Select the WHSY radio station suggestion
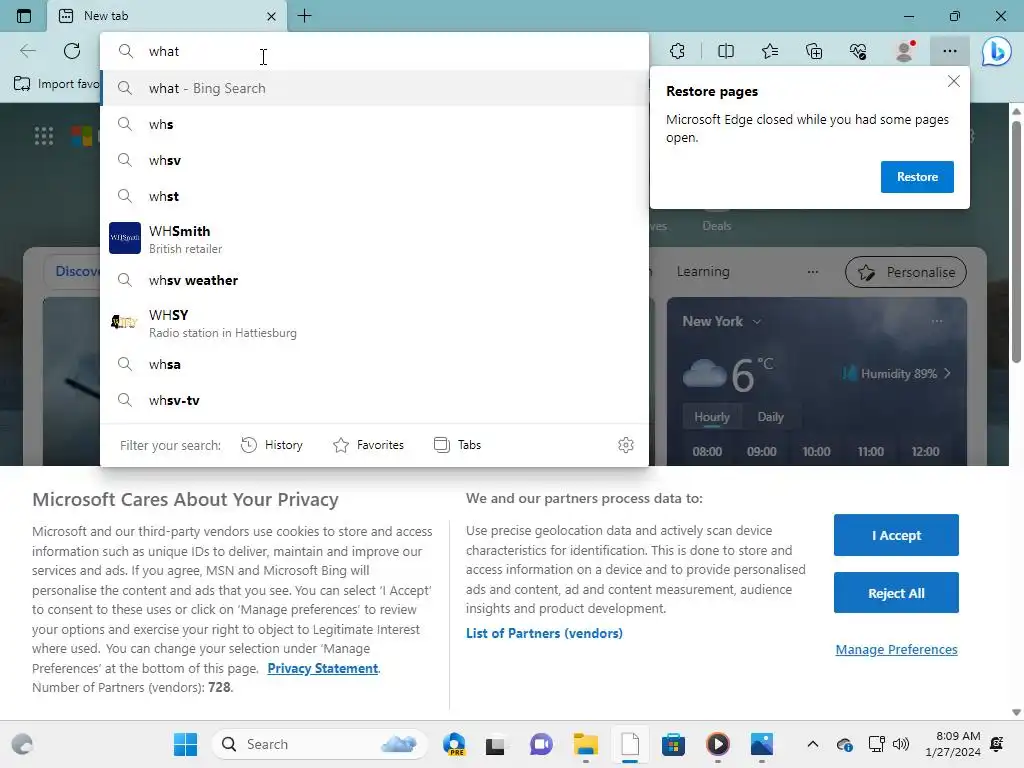 375,323
